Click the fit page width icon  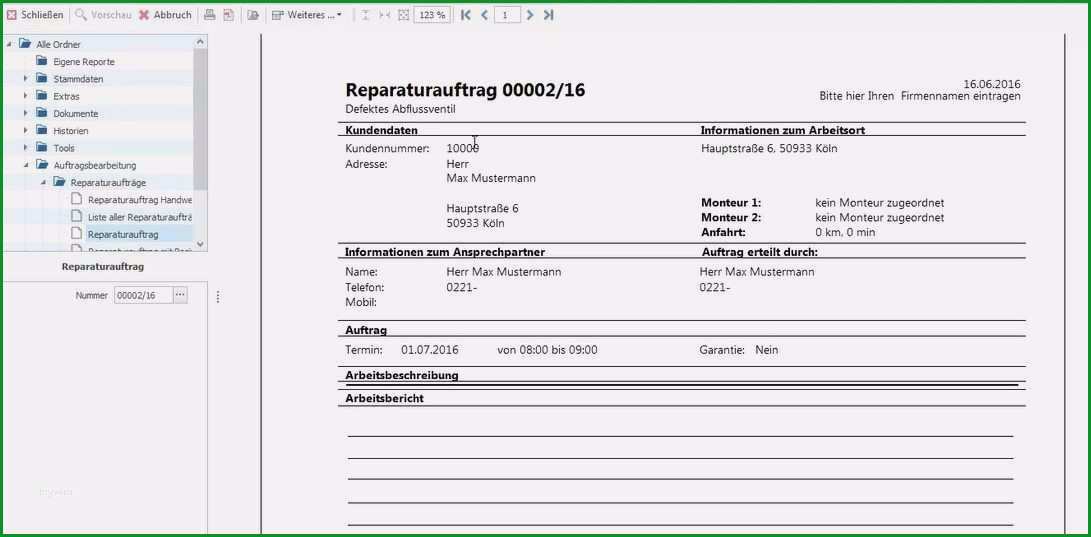[x=384, y=15]
